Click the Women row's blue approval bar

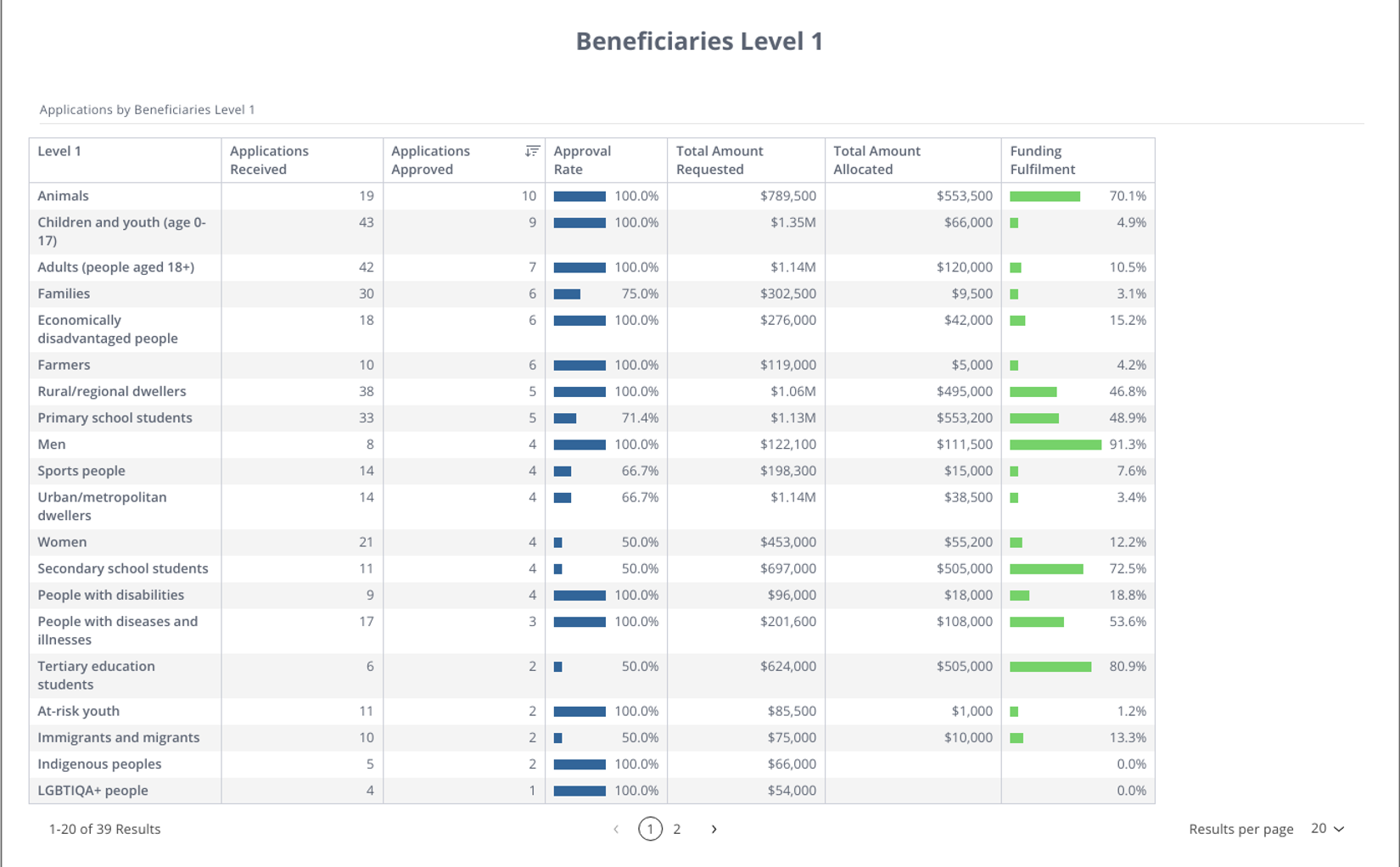point(558,542)
